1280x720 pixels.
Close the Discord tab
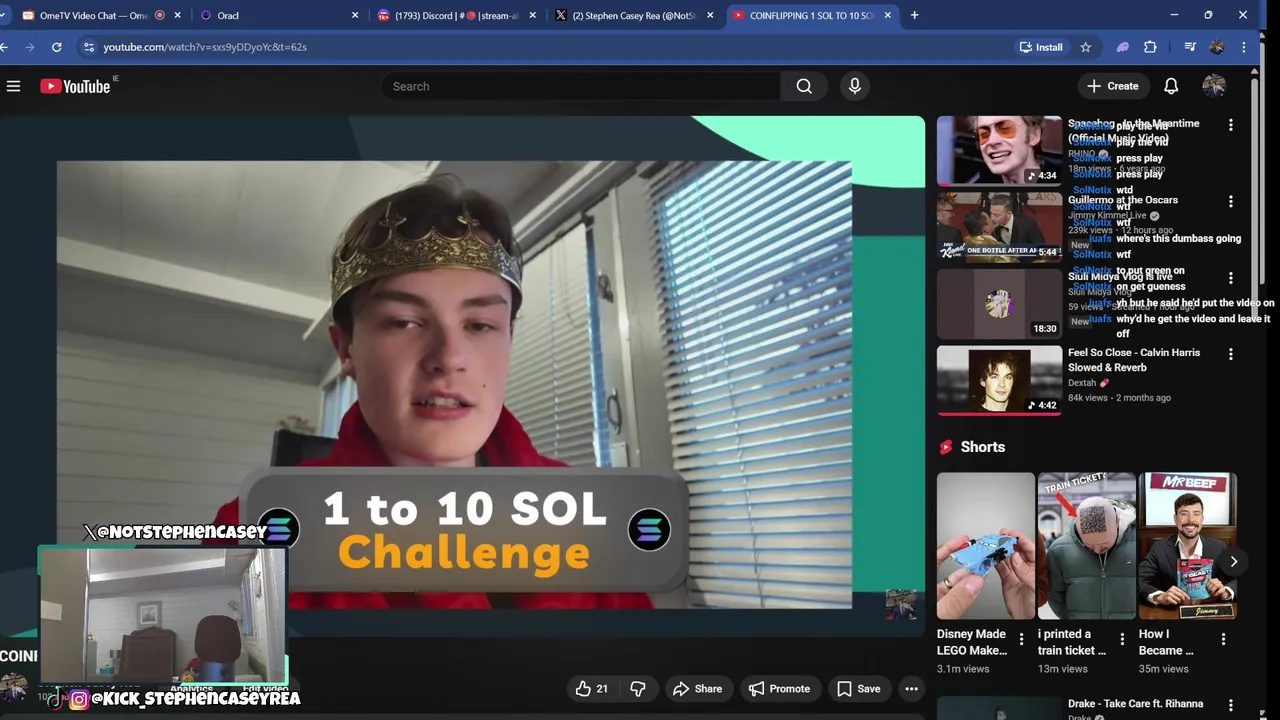(532, 15)
